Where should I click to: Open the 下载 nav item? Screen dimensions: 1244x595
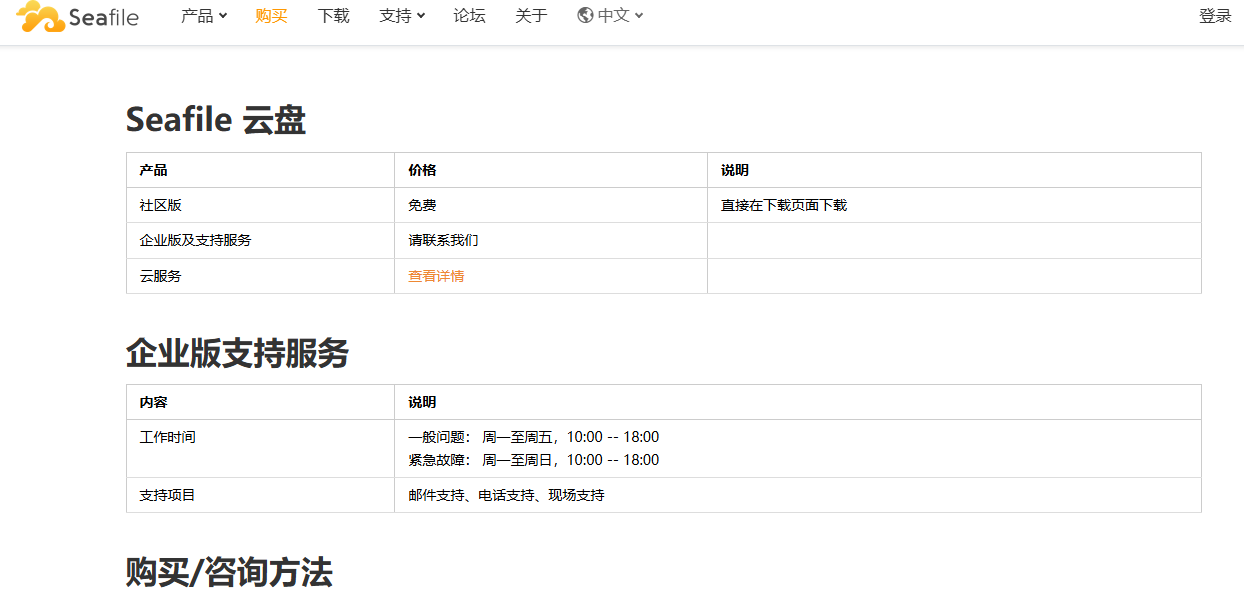tap(333, 15)
